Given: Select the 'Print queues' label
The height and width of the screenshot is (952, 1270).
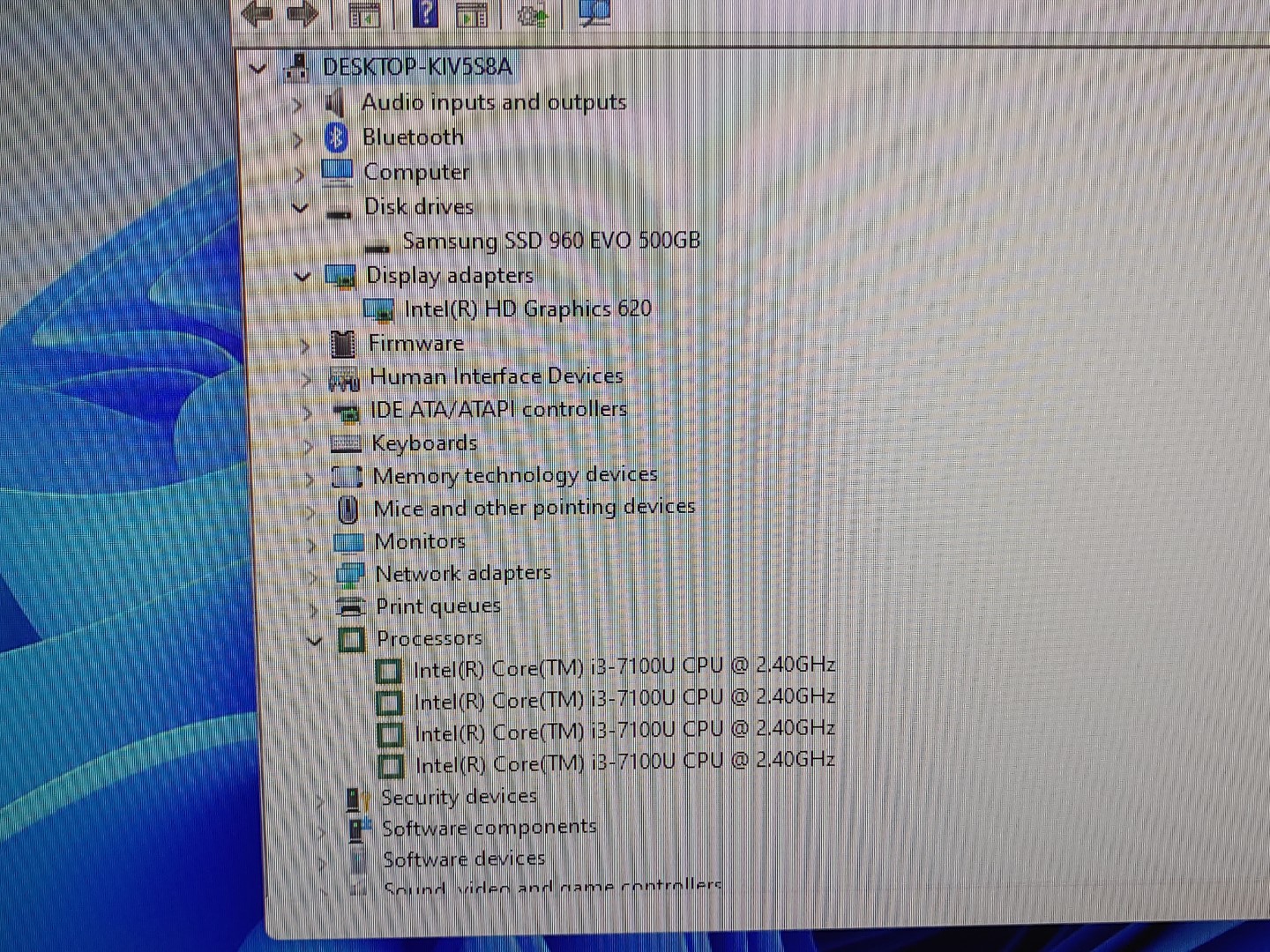Looking at the screenshot, I should [438, 606].
